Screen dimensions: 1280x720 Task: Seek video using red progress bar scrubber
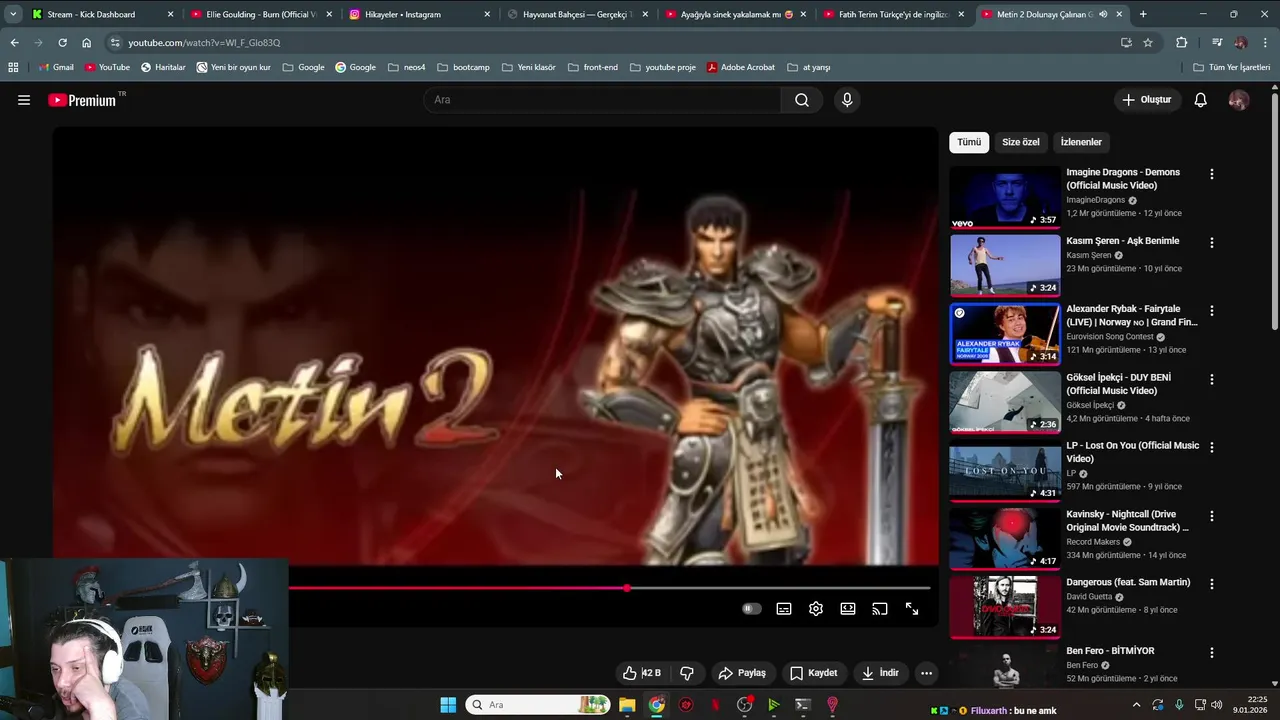[x=627, y=588]
